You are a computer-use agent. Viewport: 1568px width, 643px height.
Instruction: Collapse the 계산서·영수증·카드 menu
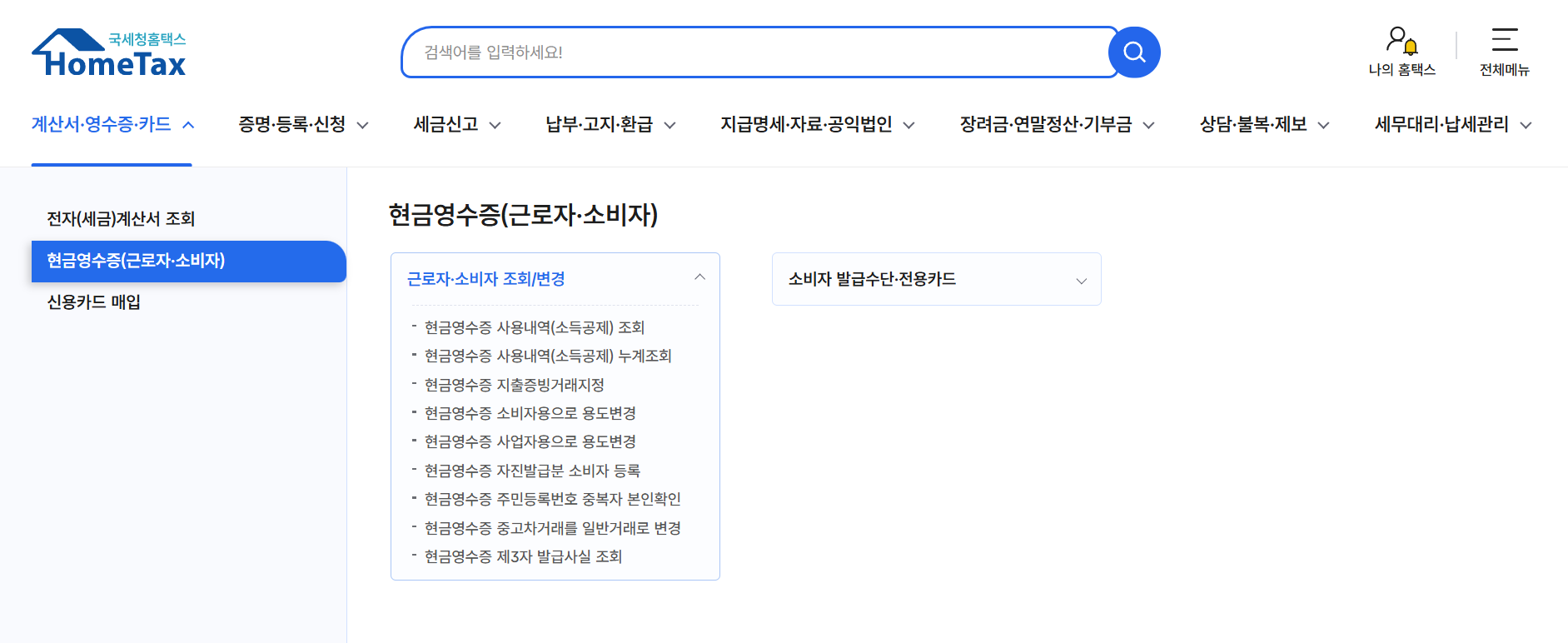point(112,125)
